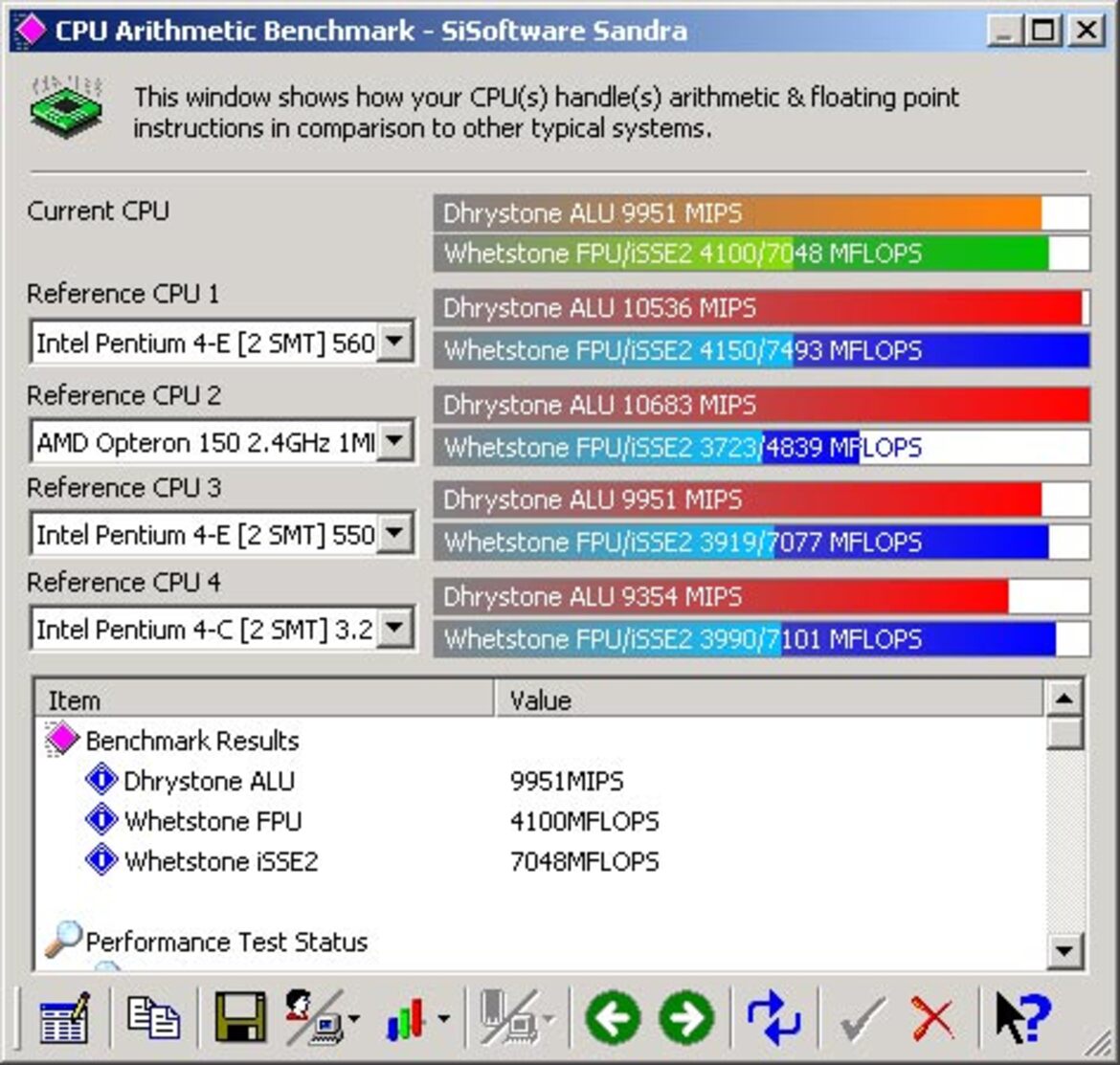Maximize the CPU Arithmetic Benchmark window

[1042, 31]
